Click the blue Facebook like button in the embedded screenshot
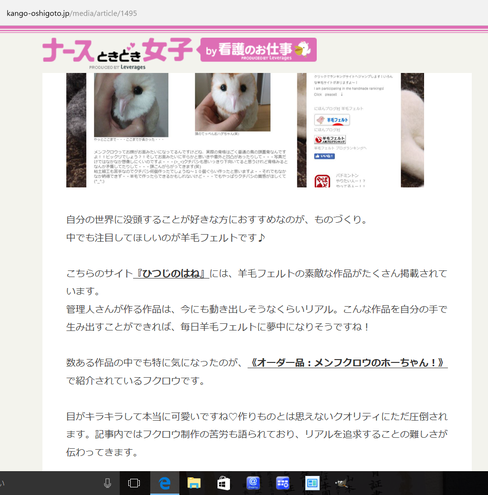Image resolution: width=488 pixels, height=495 pixels. point(324,156)
